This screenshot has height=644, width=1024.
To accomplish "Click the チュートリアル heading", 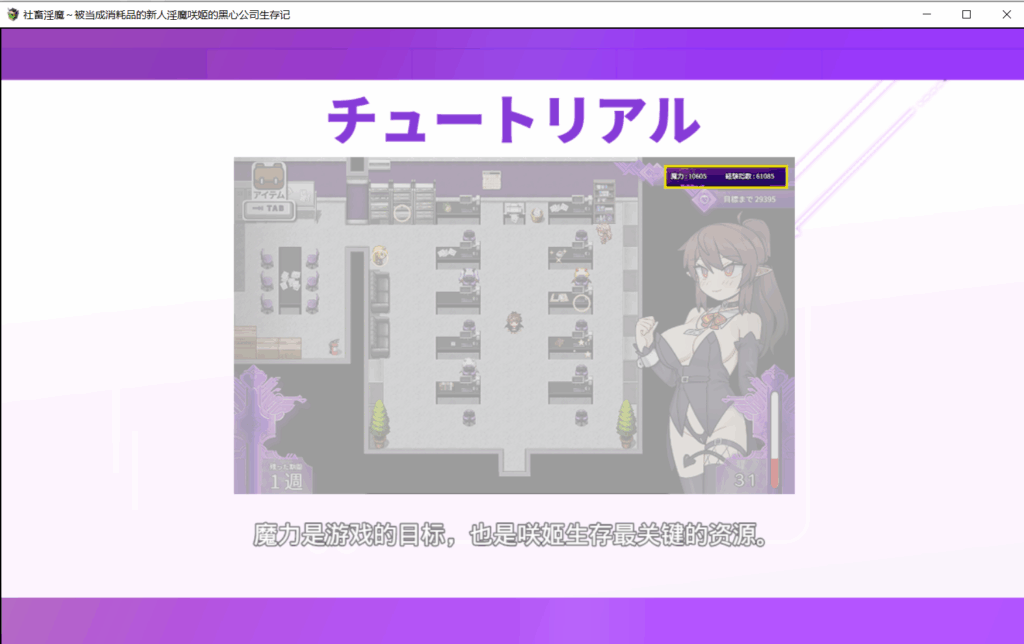I will click(513, 120).
